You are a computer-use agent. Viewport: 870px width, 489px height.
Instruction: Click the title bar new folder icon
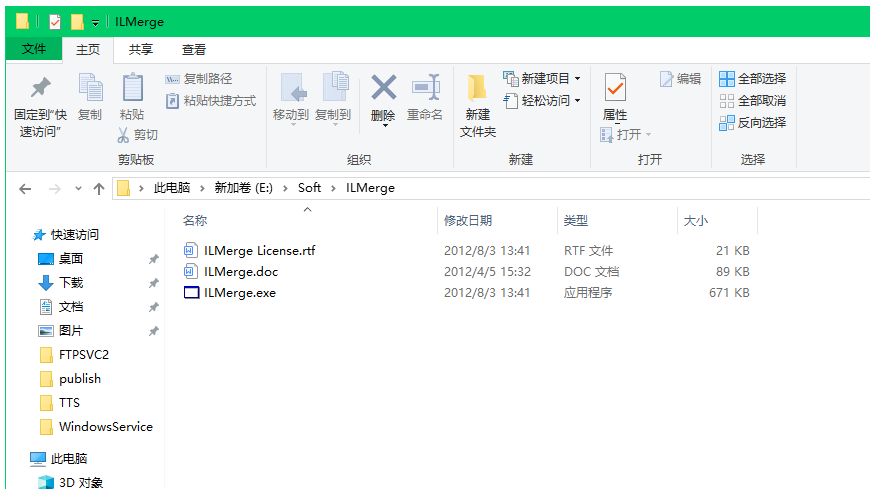point(77,22)
